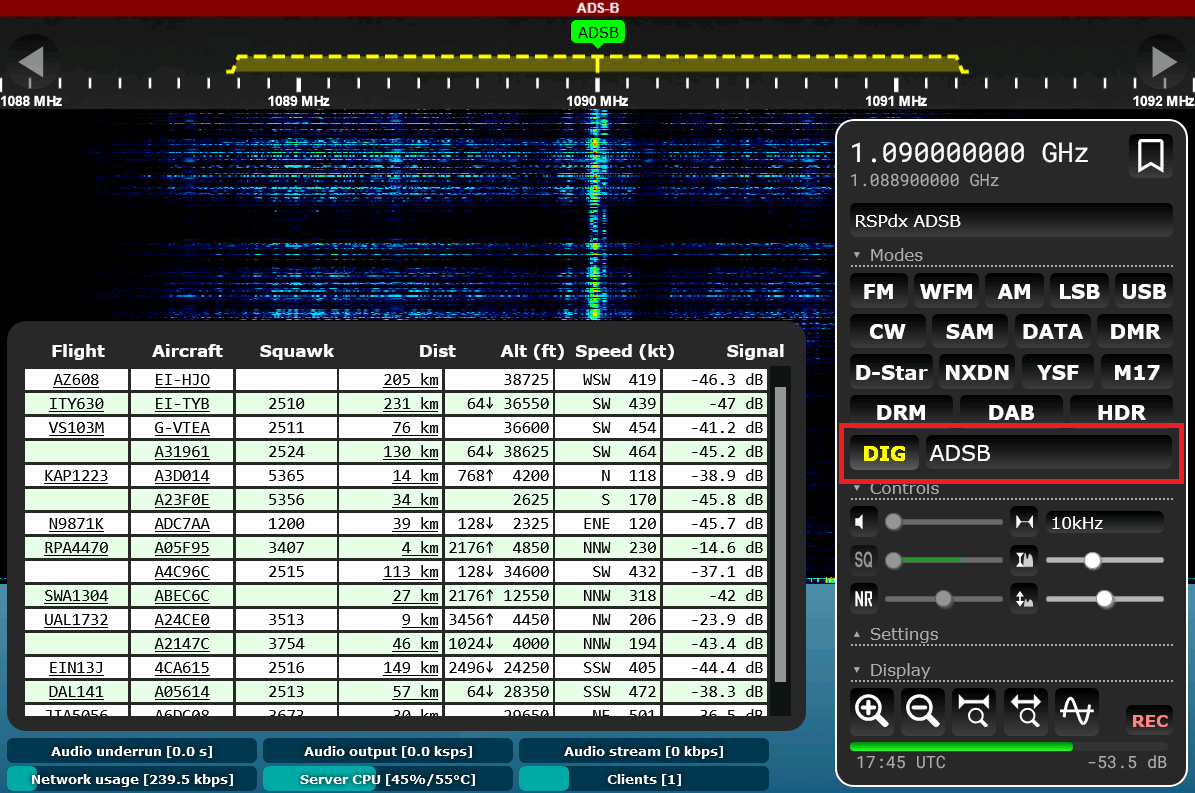This screenshot has width=1195, height=793.
Task: Open flight link SWA1304
Action: [x=77, y=596]
